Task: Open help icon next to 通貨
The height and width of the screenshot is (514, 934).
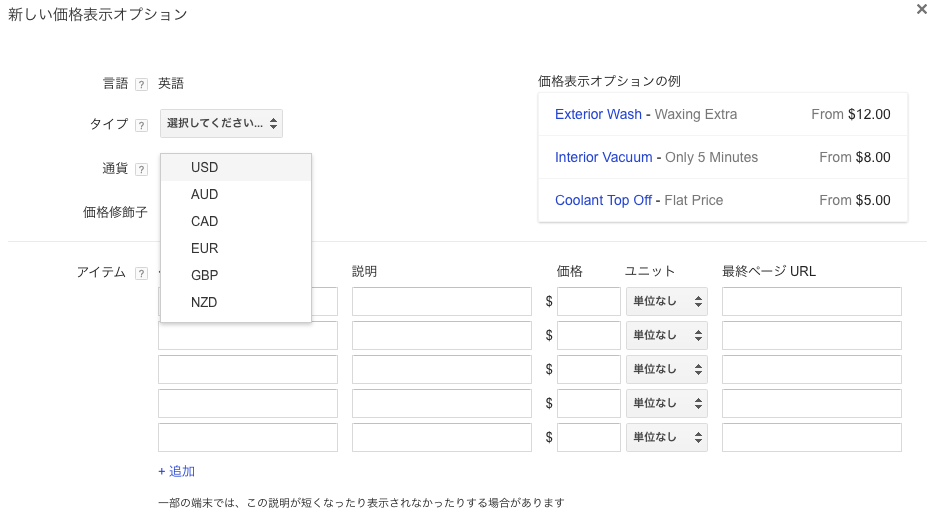Action: pos(141,170)
